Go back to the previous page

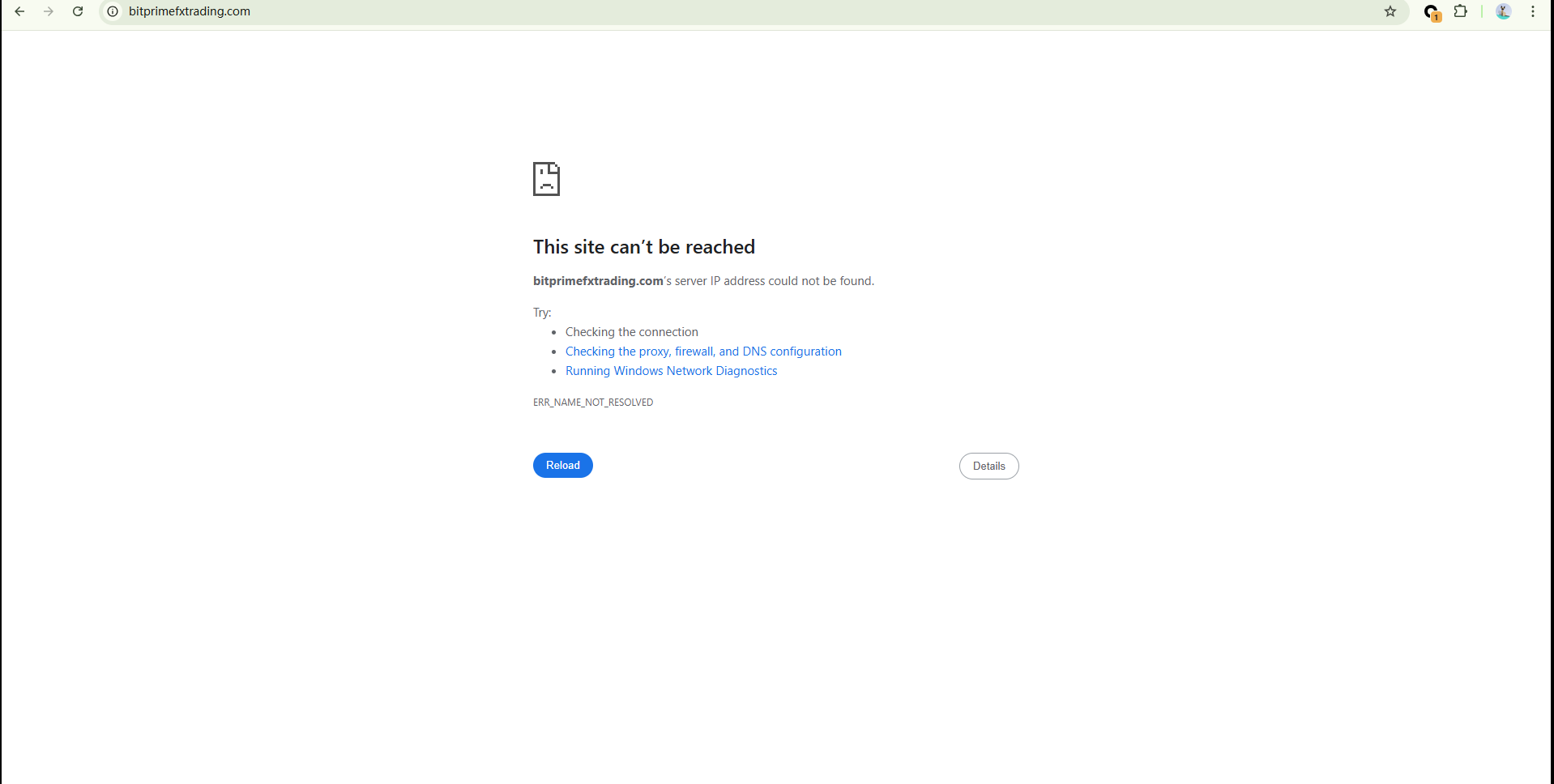(19, 11)
